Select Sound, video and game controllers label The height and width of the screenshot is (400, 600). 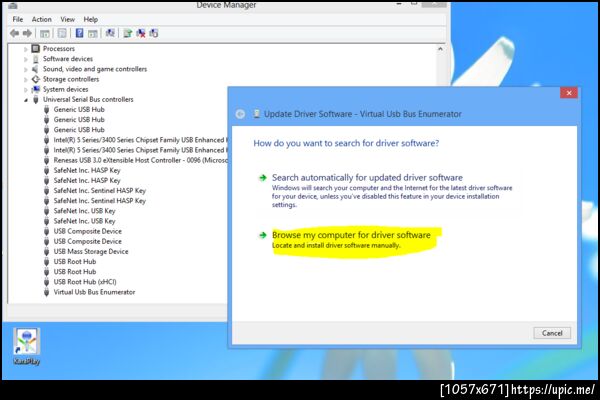click(95, 69)
